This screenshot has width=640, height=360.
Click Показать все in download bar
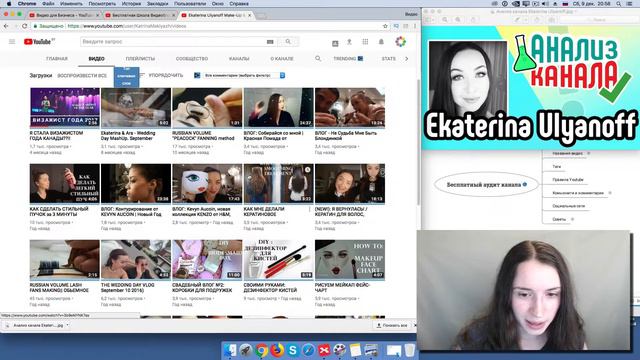(x=392, y=325)
